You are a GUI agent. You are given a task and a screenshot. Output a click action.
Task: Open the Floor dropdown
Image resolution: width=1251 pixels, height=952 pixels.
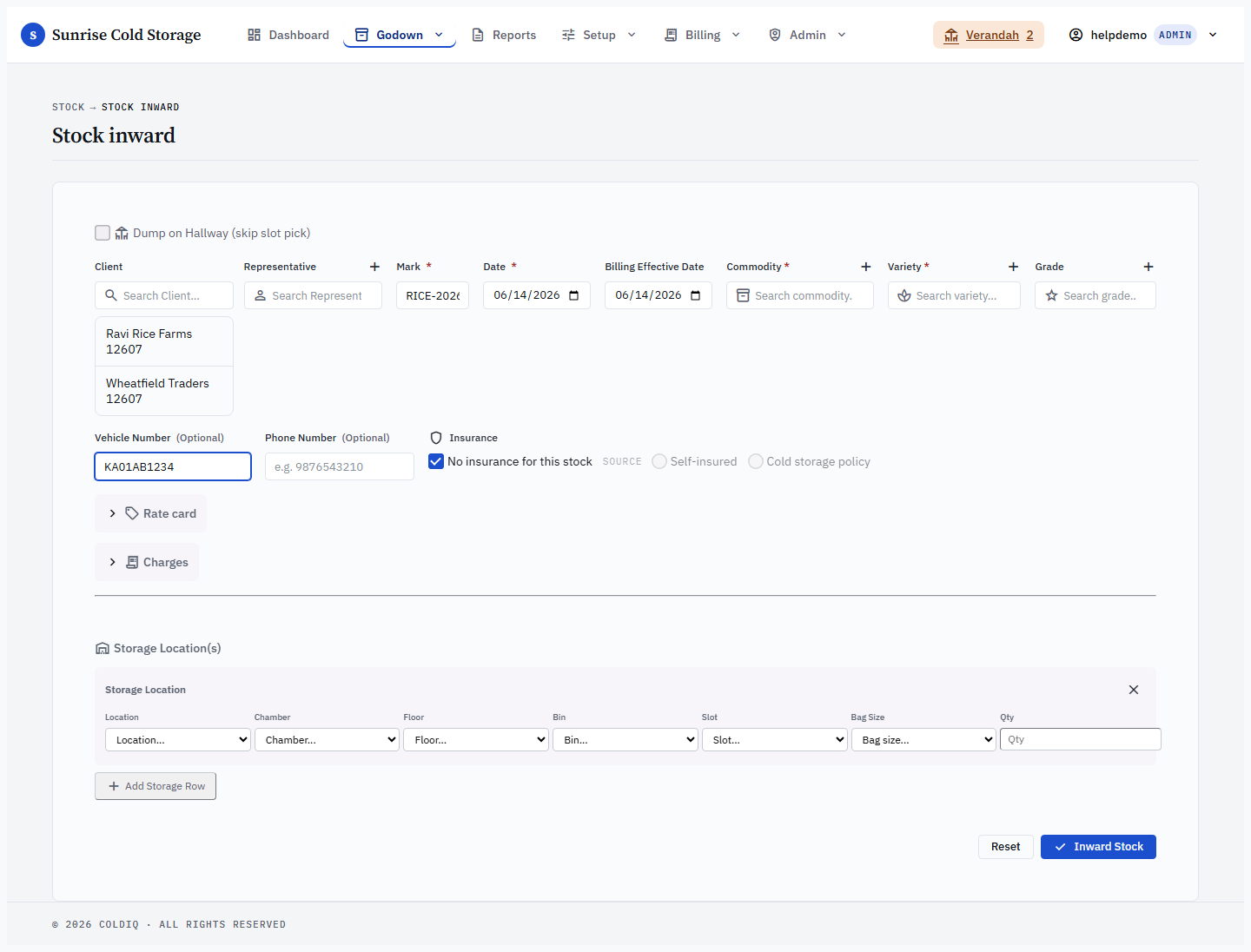tap(476, 739)
